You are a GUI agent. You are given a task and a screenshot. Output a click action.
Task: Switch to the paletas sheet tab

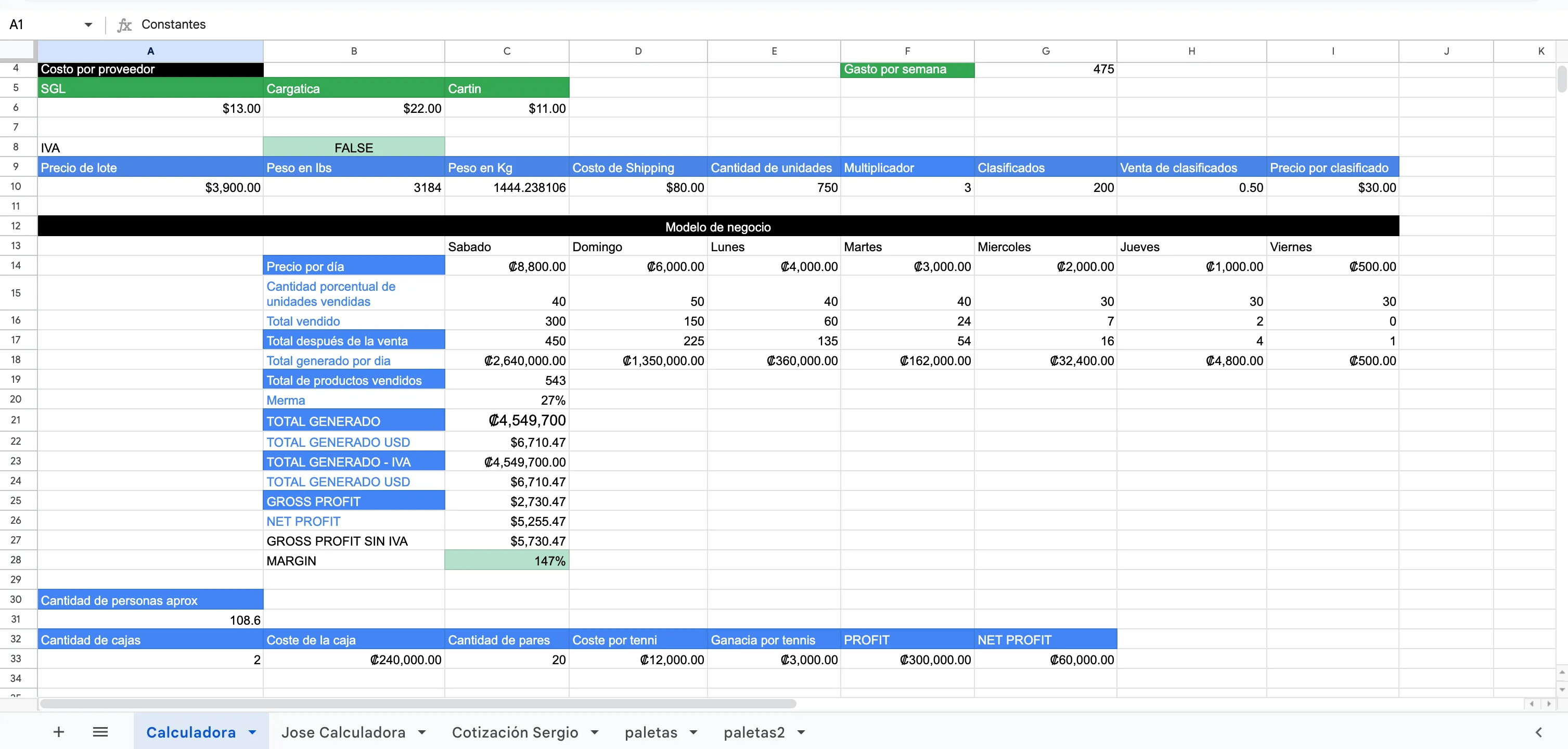tap(651, 732)
